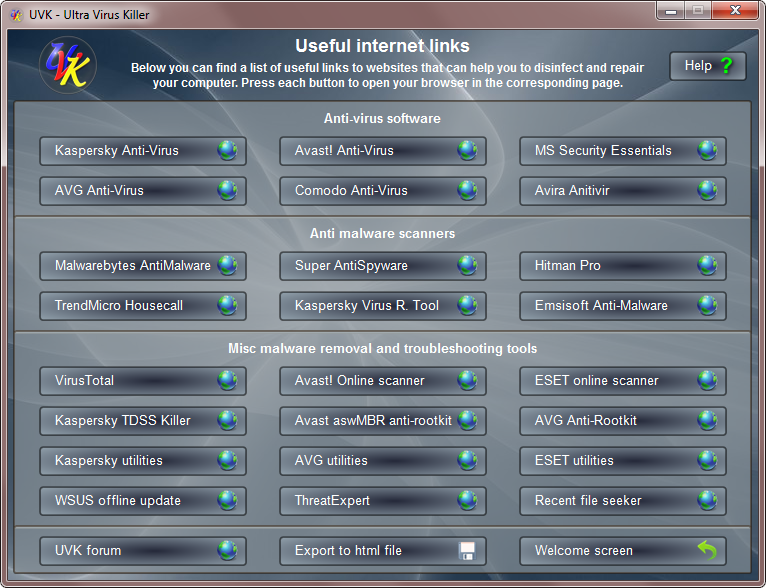Open the ThreatExpert website
The height and width of the screenshot is (588, 766).
383,501
